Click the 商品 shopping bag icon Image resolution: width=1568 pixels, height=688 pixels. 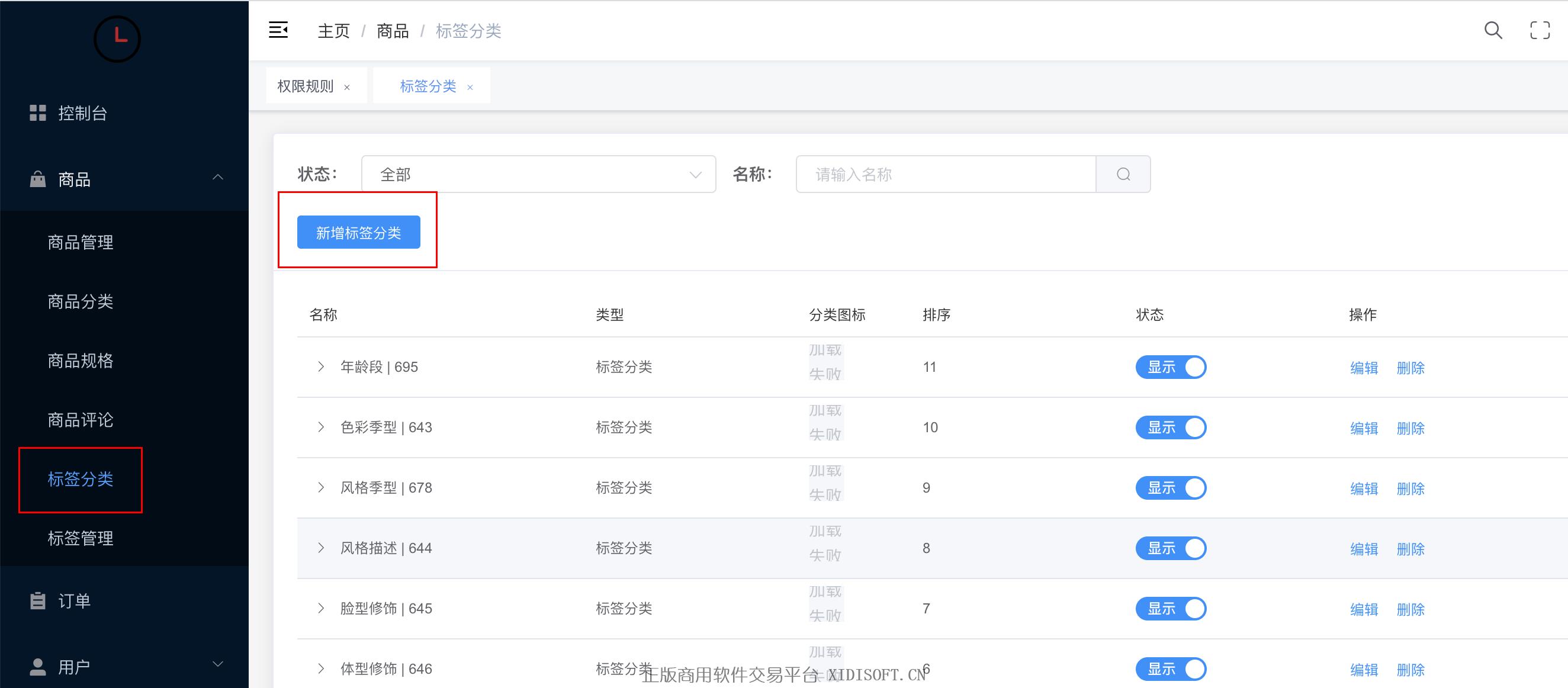click(38, 179)
